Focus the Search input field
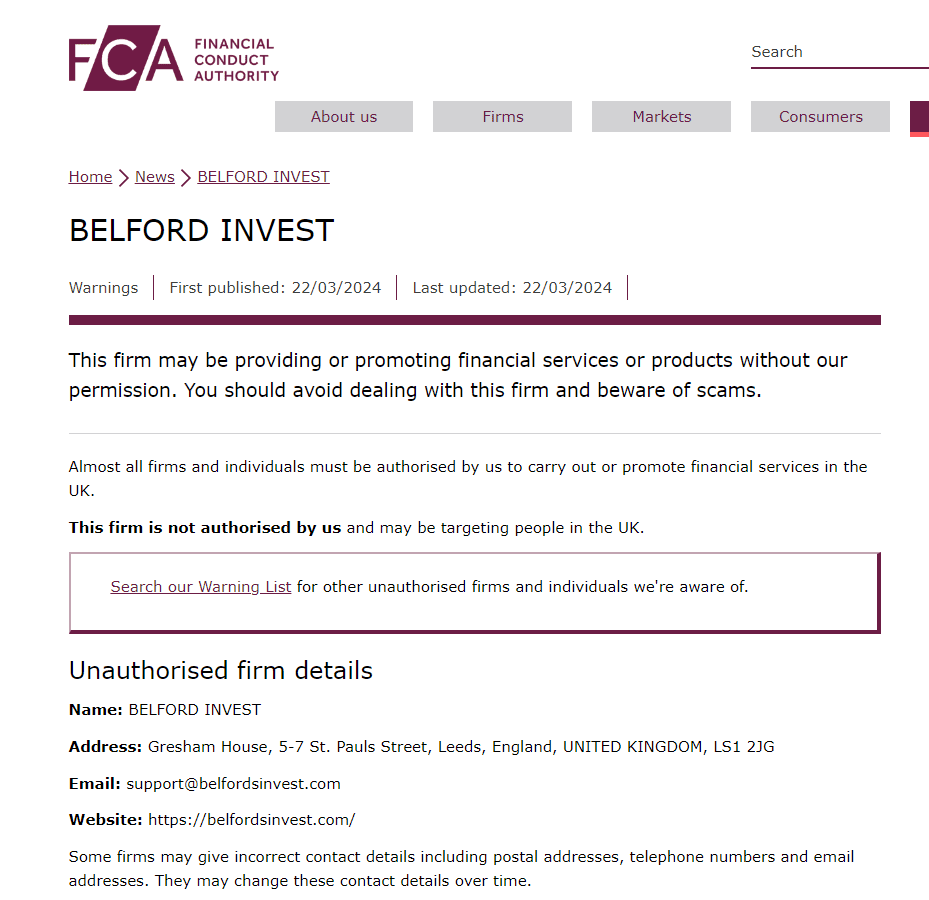Screen dimensions: 929x900 [x=840, y=52]
